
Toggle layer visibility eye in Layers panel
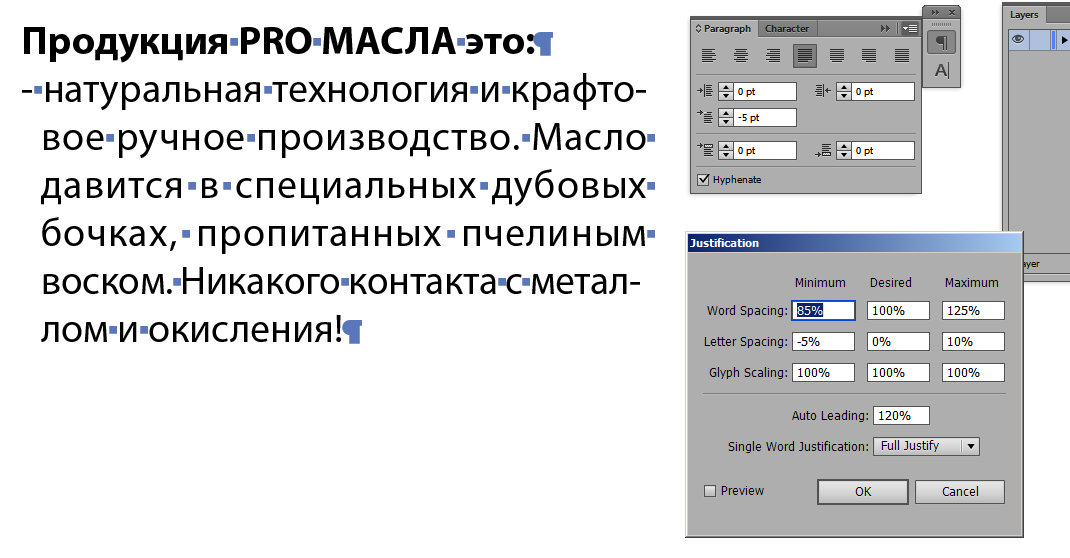pyautogui.click(x=1018, y=40)
